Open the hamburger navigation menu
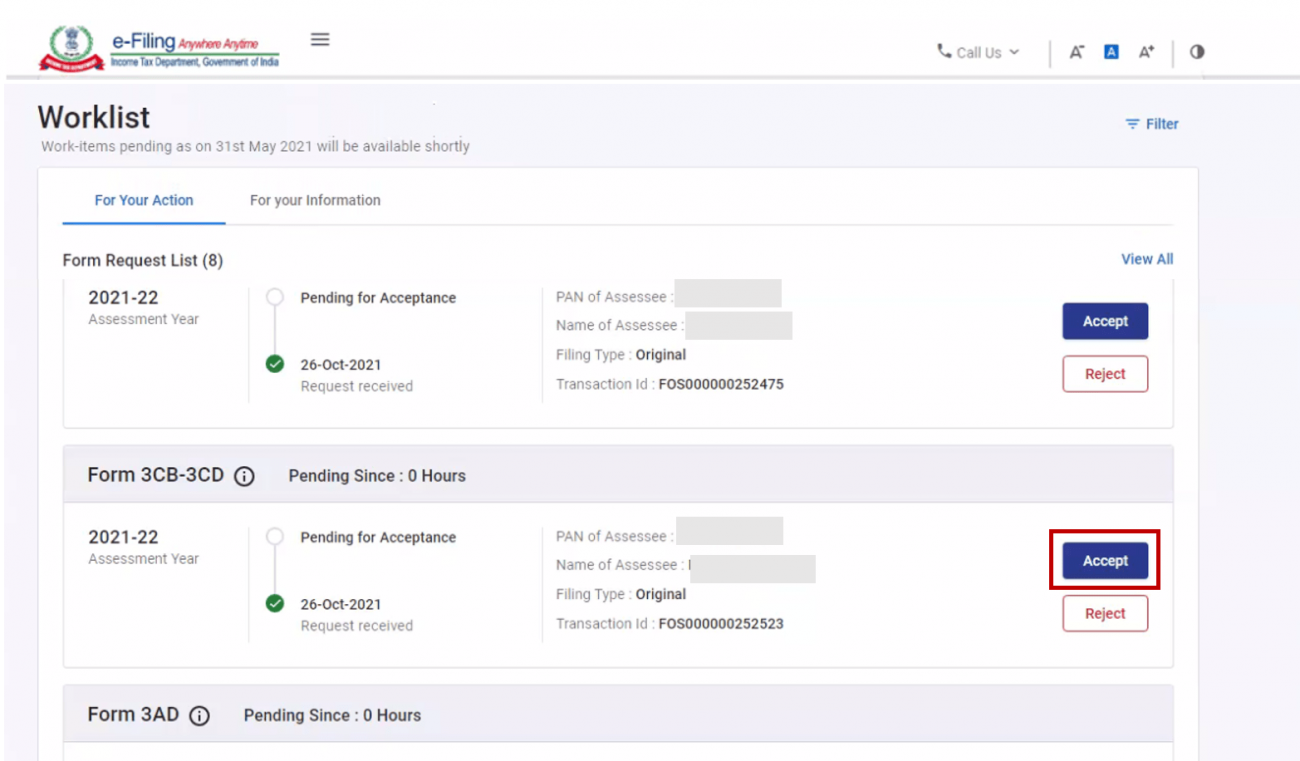Image resolution: width=1300 pixels, height=761 pixels. click(320, 40)
